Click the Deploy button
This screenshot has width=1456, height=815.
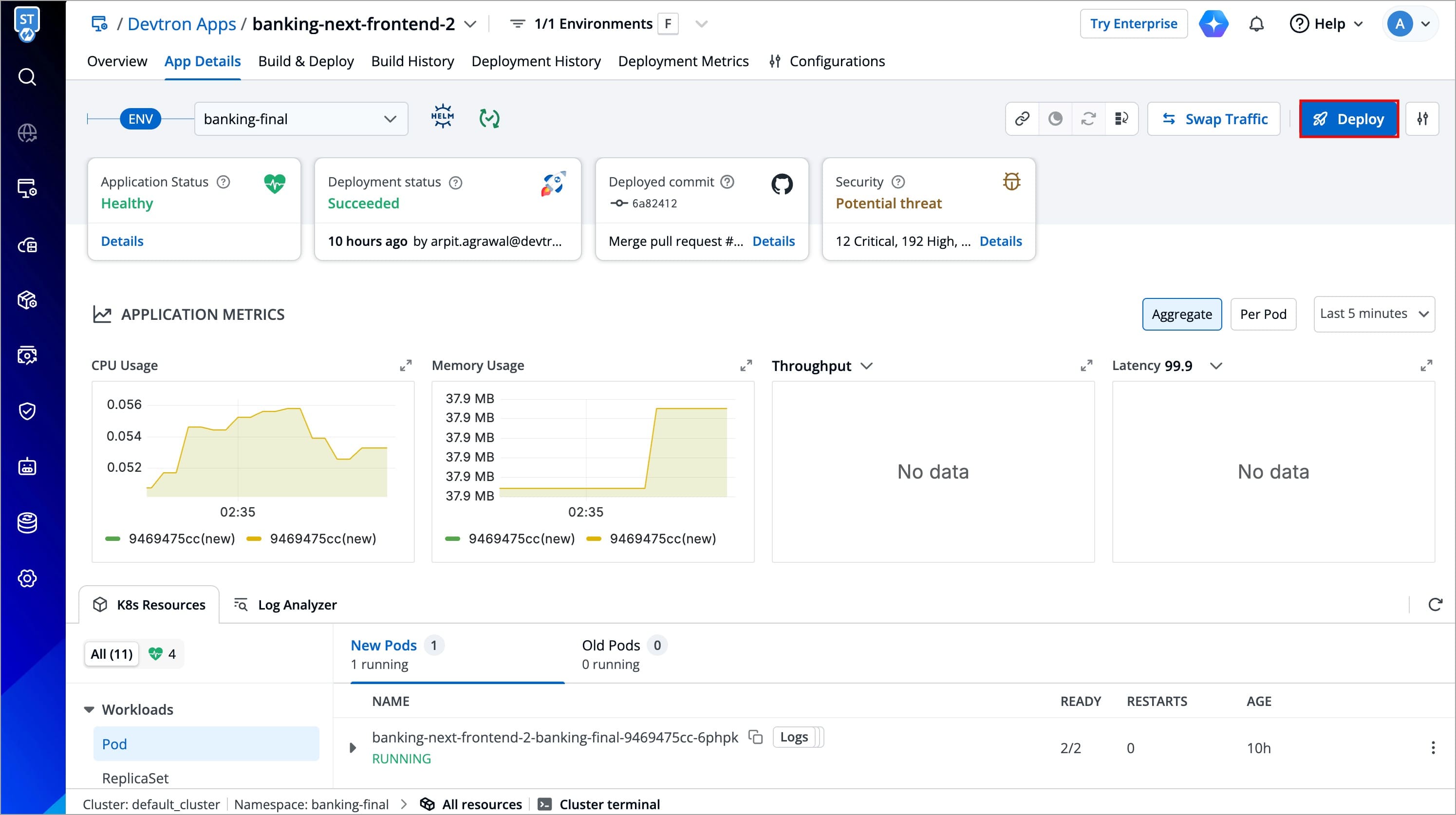[x=1348, y=119]
